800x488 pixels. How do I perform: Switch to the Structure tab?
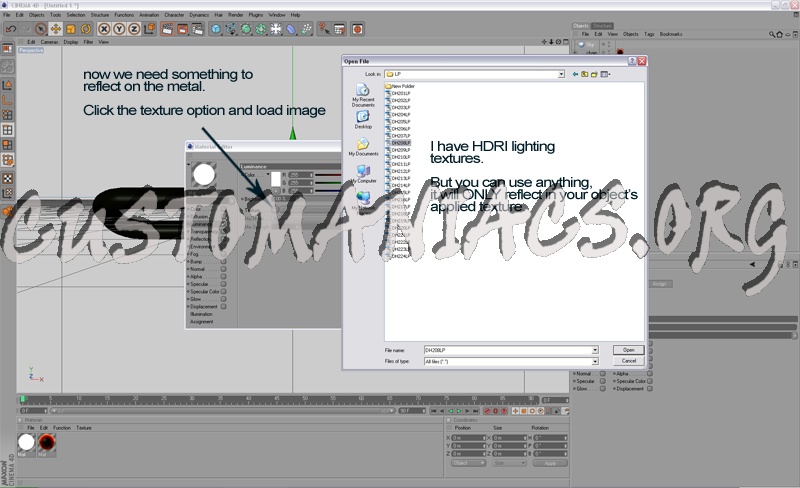[x=602, y=26]
